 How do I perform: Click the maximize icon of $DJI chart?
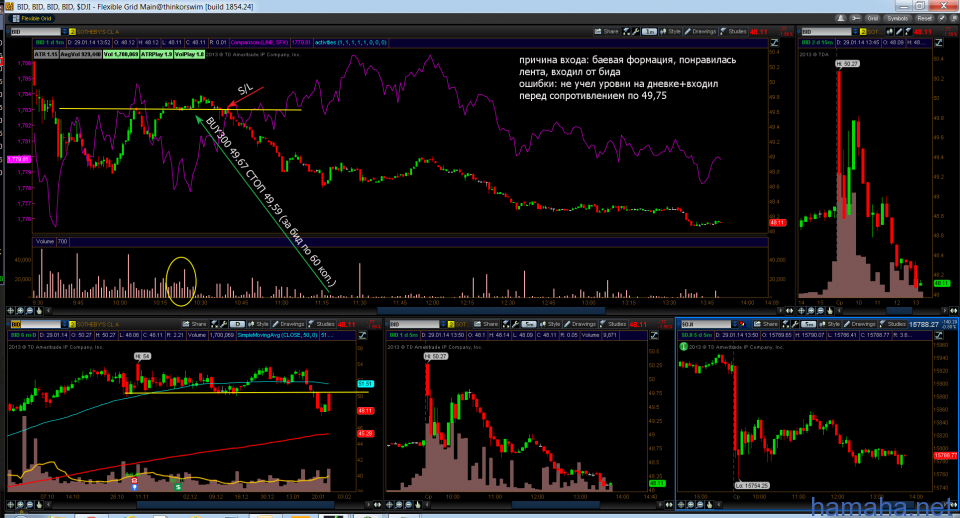click(939, 335)
